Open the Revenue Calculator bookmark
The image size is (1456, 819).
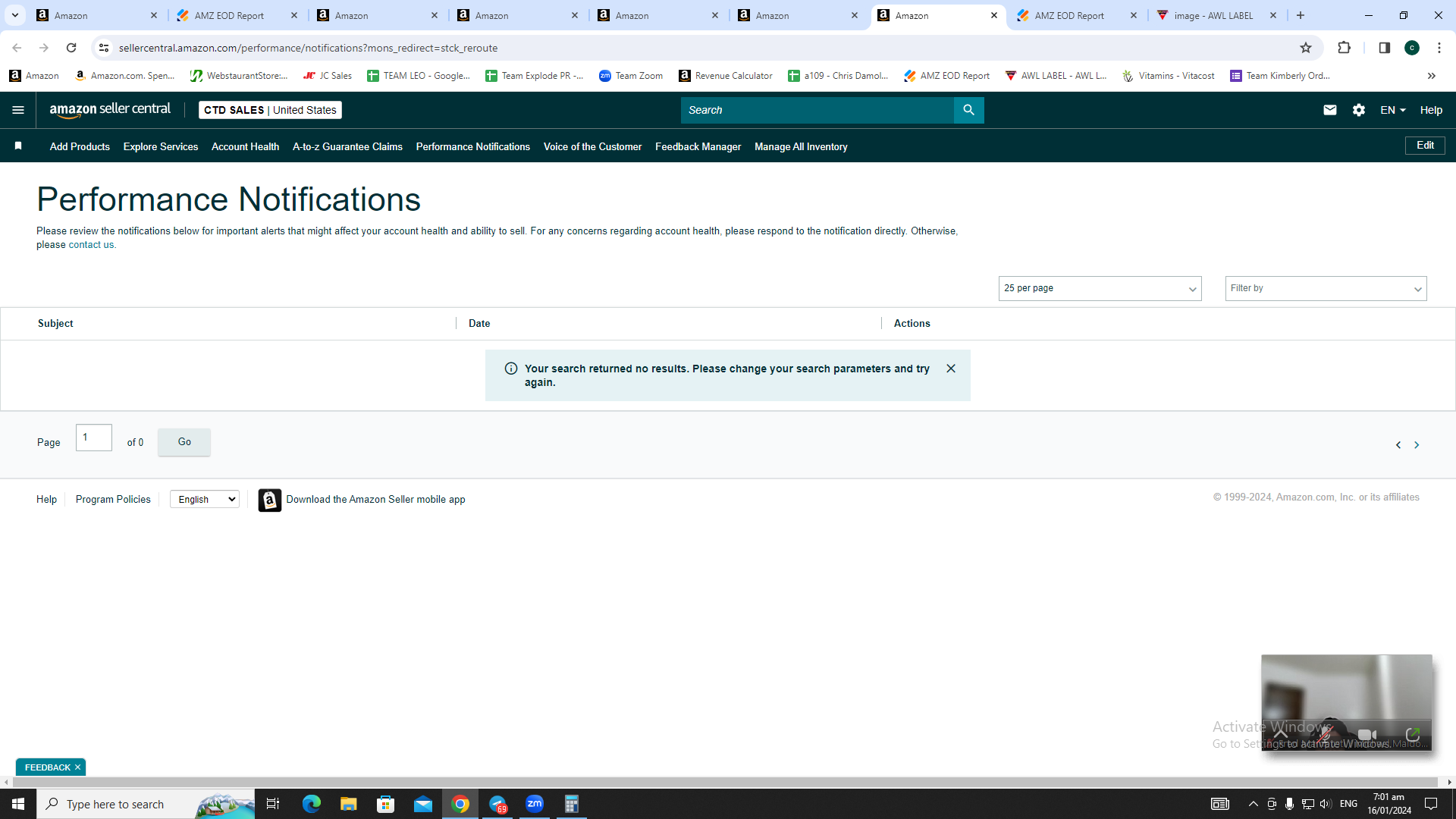point(726,76)
